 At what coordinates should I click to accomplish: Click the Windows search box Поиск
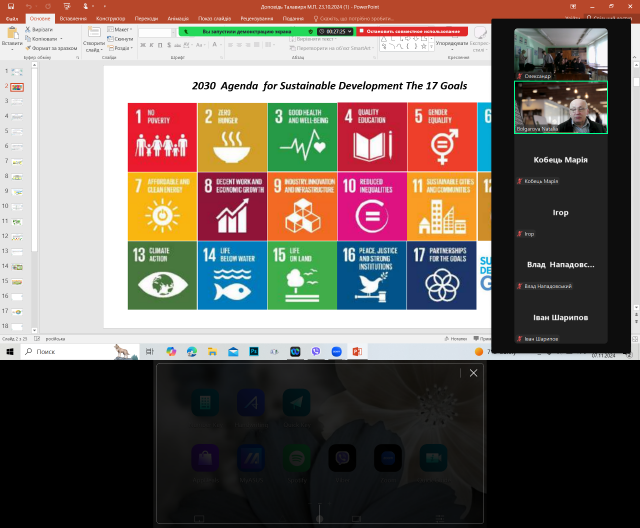[62, 352]
